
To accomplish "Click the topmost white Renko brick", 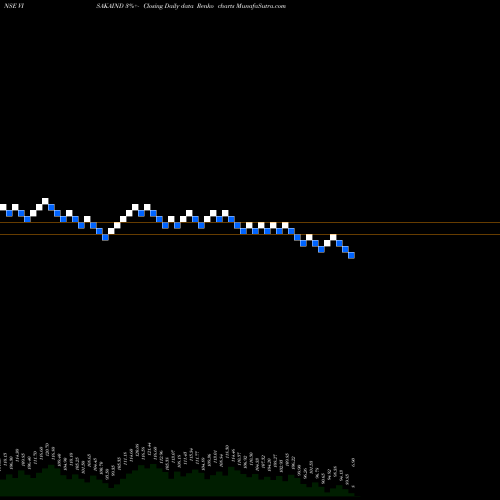I will 45,201.
